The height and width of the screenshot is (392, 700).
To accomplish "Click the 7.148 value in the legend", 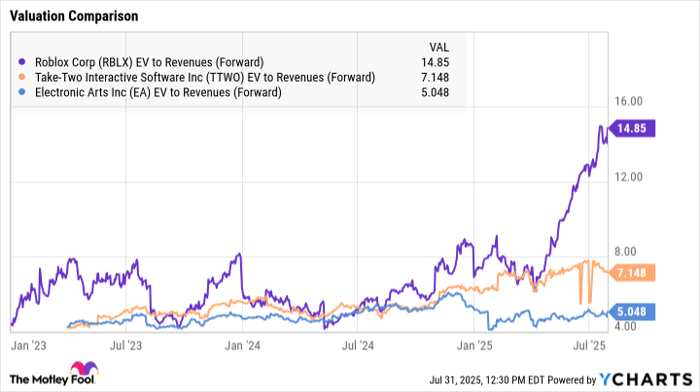I will (435, 77).
